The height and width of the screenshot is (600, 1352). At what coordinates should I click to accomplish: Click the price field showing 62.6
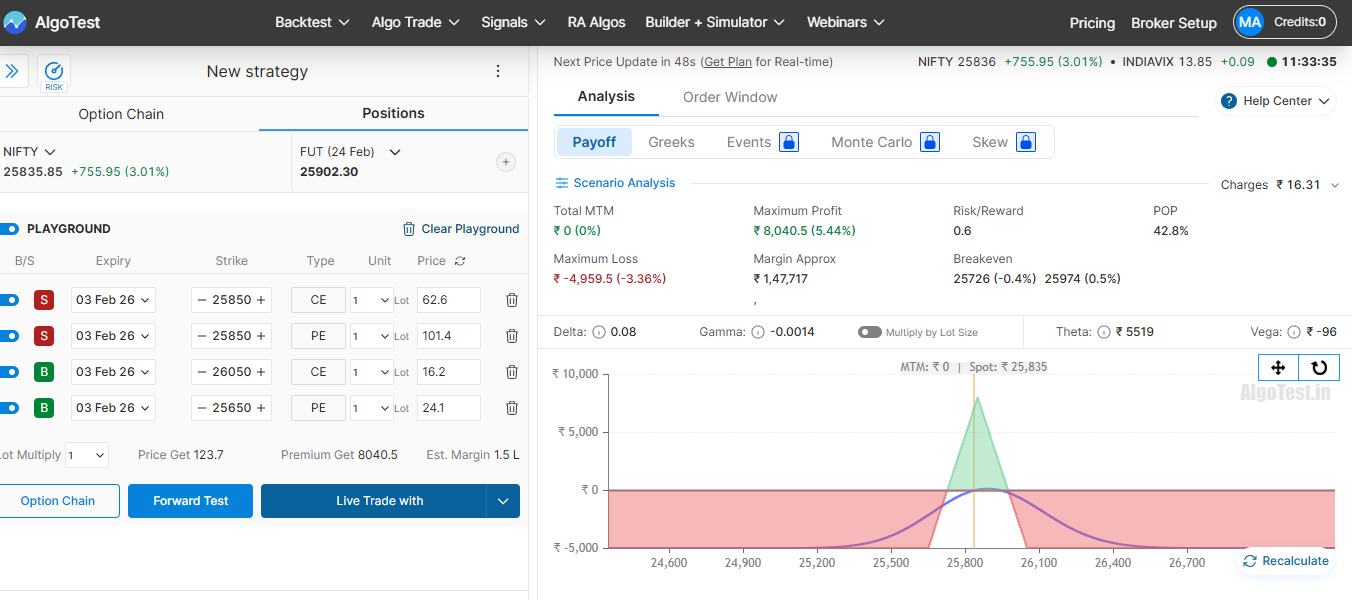tap(448, 299)
